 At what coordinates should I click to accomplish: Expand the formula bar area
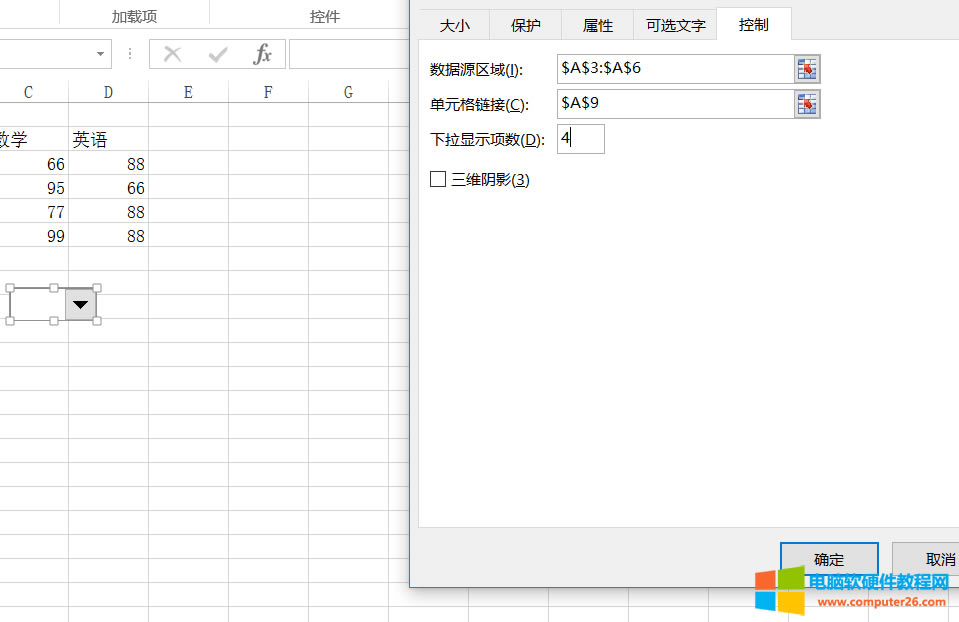350,53
